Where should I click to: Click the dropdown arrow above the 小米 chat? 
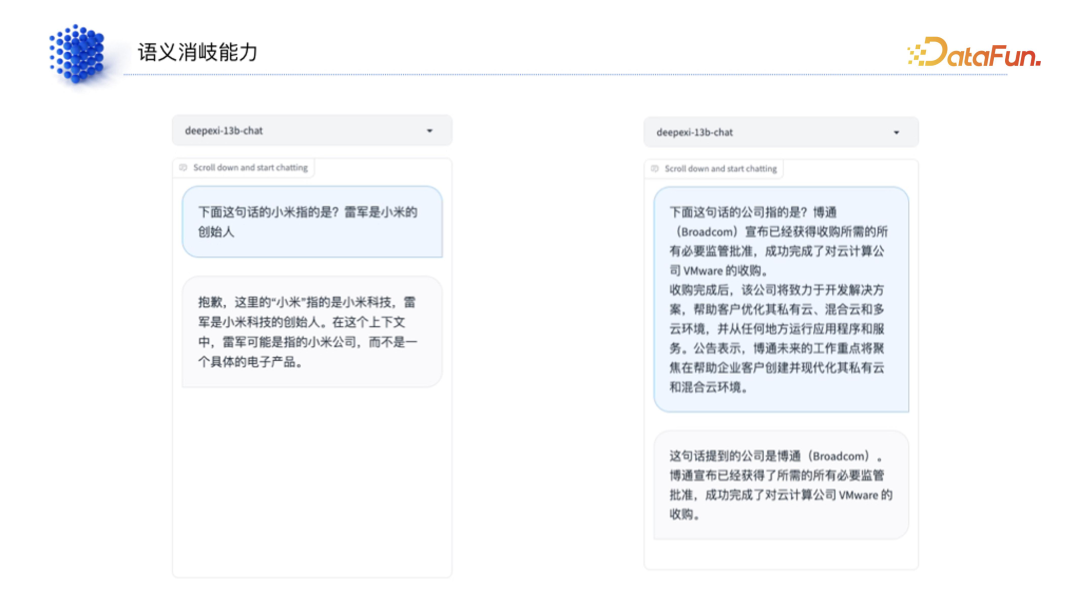(x=429, y=131)
